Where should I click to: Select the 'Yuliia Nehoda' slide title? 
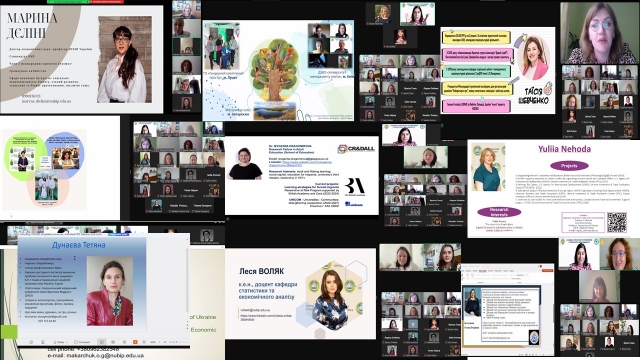pyautogui.click(x=564, y=149)
